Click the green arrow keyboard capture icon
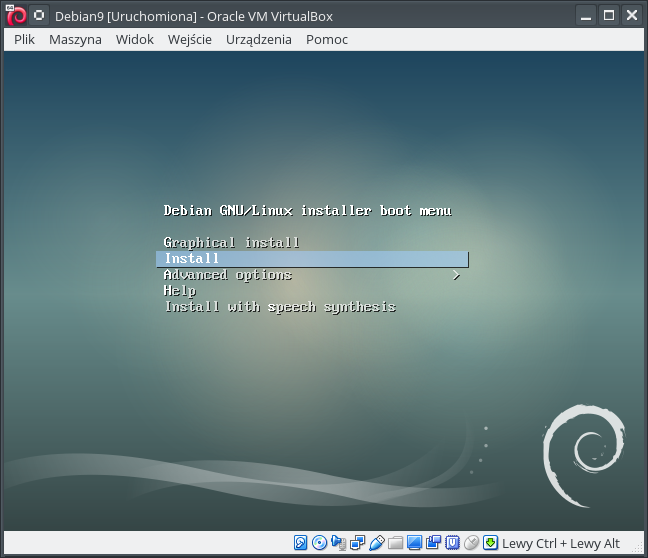This screenshot has width=648, height=558. pyautogui.click(x=490, y=543)
